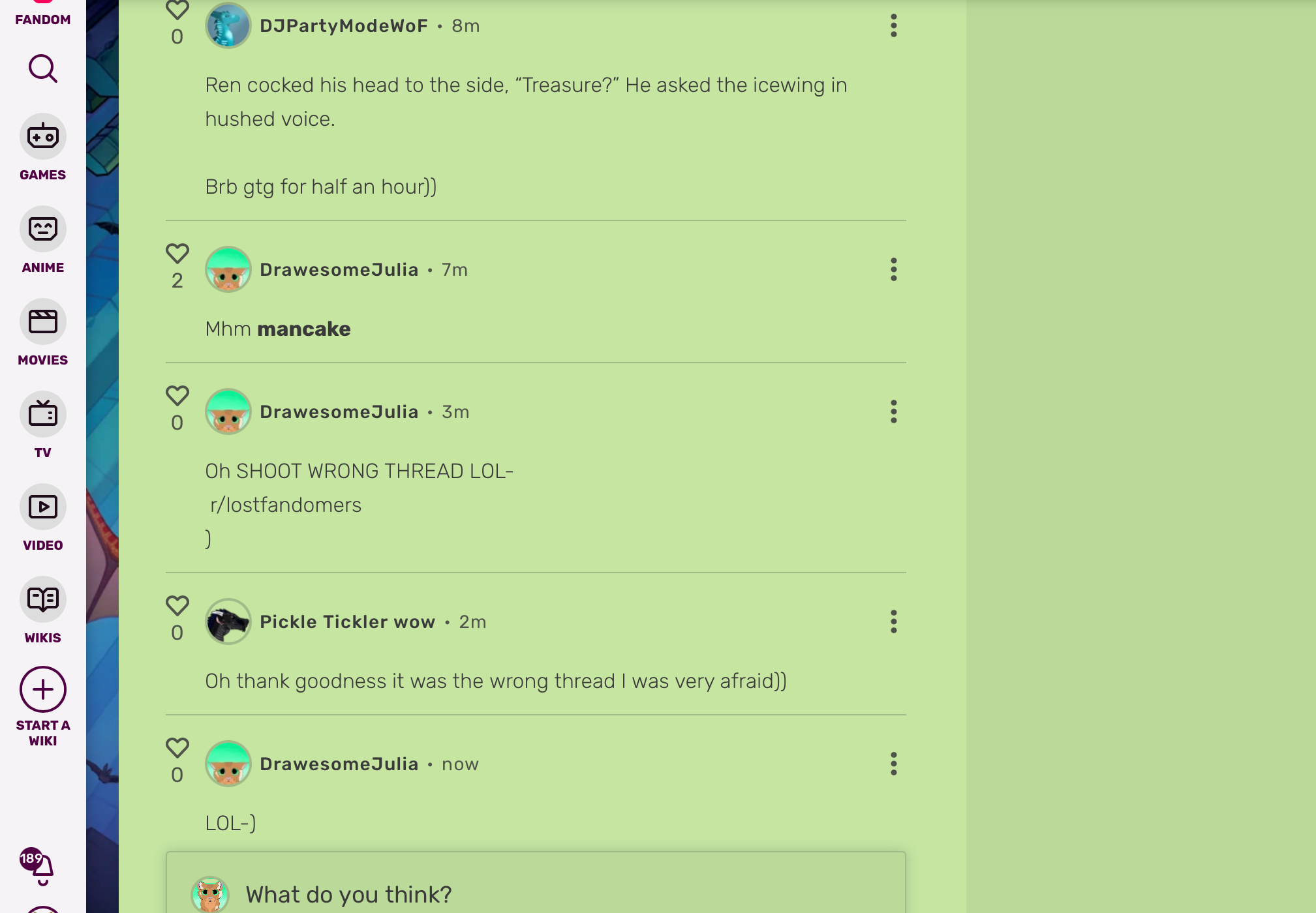
Task: Open the Anime section in sidebar
Action: point(43,240)
